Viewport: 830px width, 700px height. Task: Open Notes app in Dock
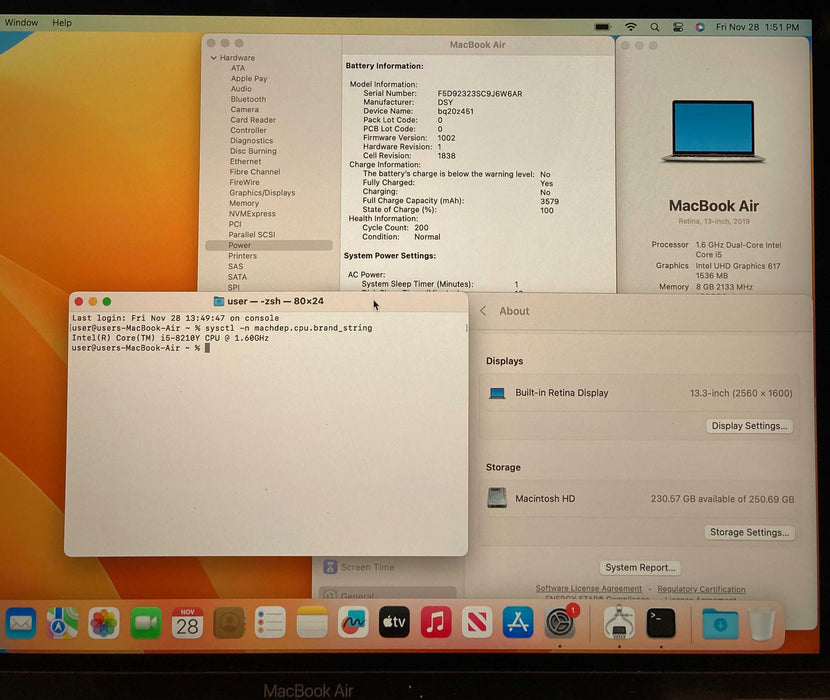tap(312, 623)
